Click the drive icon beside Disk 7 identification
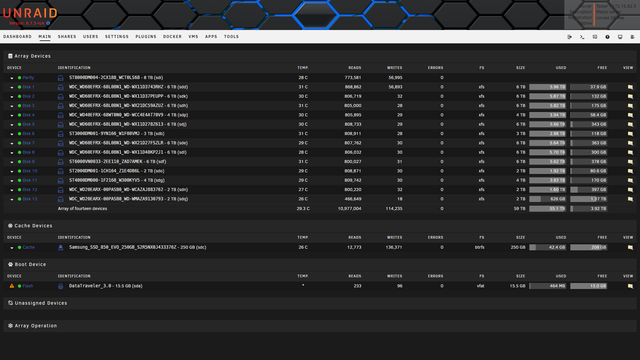 pyautogui.click(x=60, y=143)
